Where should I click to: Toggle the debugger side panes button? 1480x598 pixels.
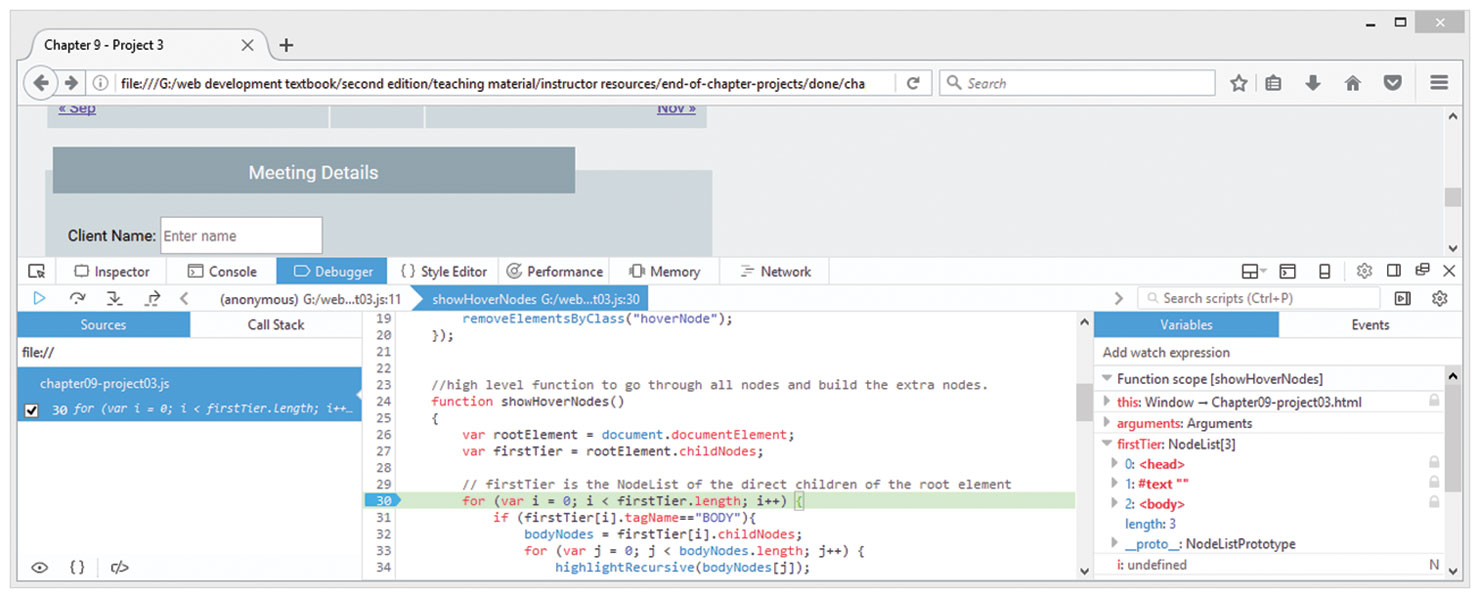tap(1403, 298)
